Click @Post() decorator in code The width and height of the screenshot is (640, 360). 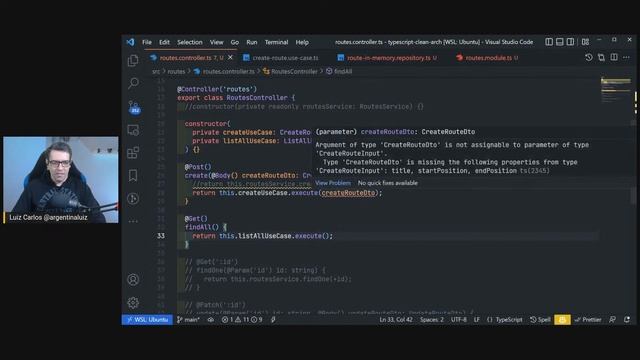pos(198,167)
